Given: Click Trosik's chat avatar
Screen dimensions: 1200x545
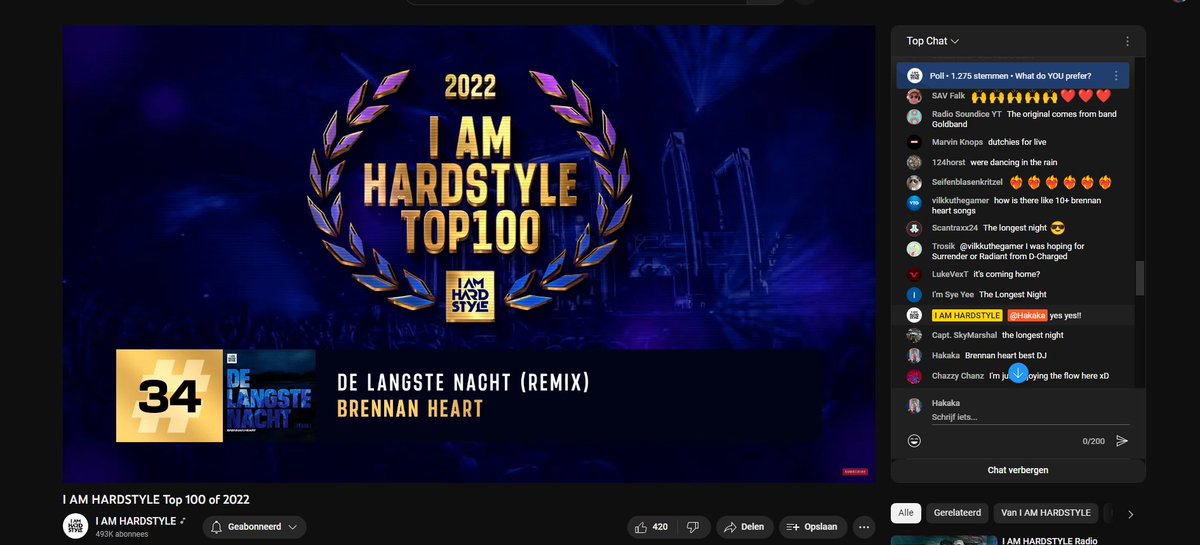Looking at the screenshot, I should coord(914,249).
